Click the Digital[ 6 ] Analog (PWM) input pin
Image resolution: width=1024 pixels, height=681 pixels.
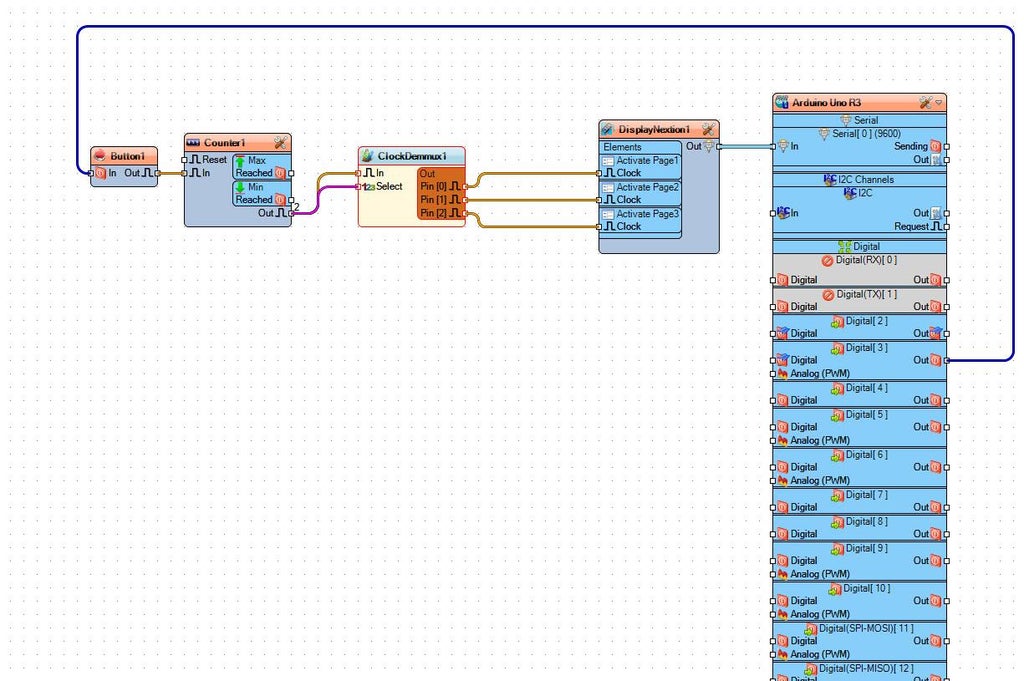[773, 481]
